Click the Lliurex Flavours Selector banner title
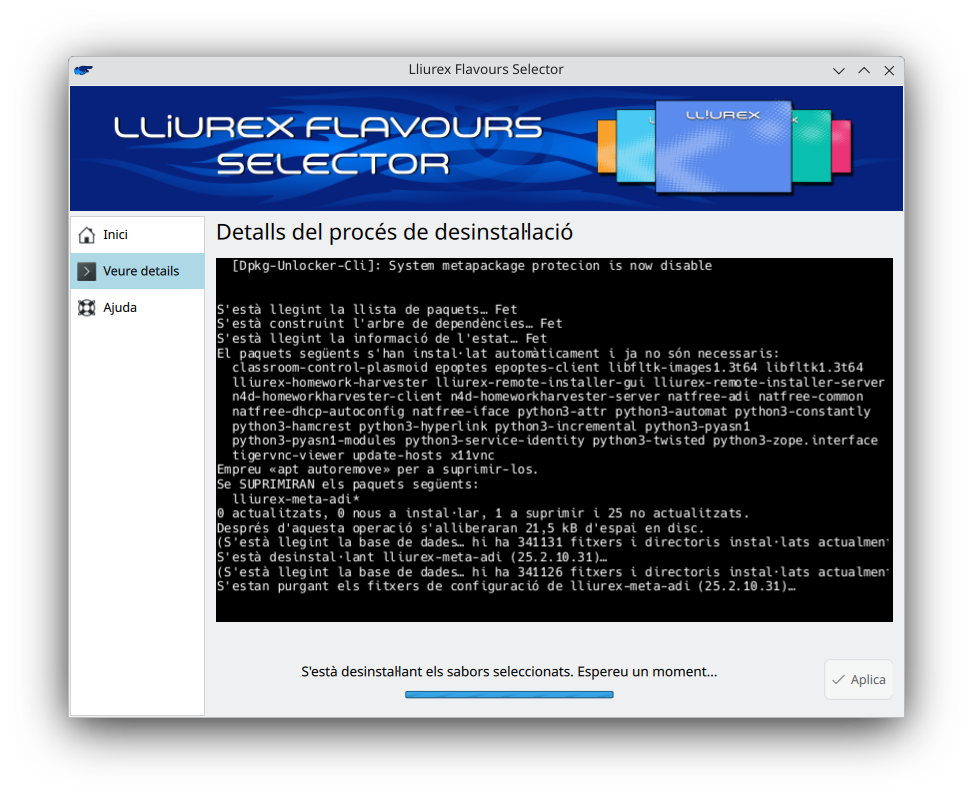Image resolution: width=973 pixels, height=799 pixels. 328,145
